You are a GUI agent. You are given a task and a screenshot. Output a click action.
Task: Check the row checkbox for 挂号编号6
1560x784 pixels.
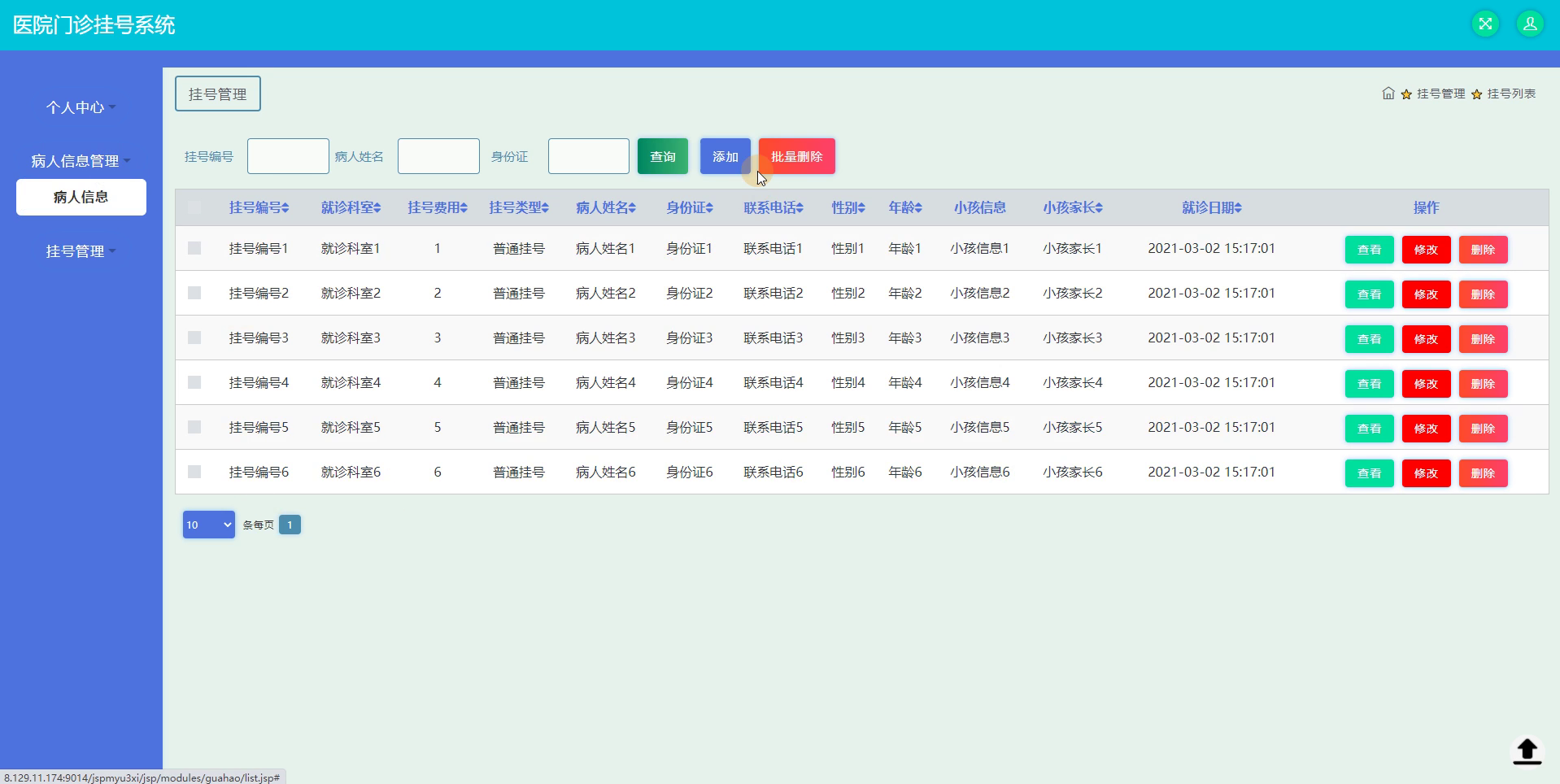point(194,472)
